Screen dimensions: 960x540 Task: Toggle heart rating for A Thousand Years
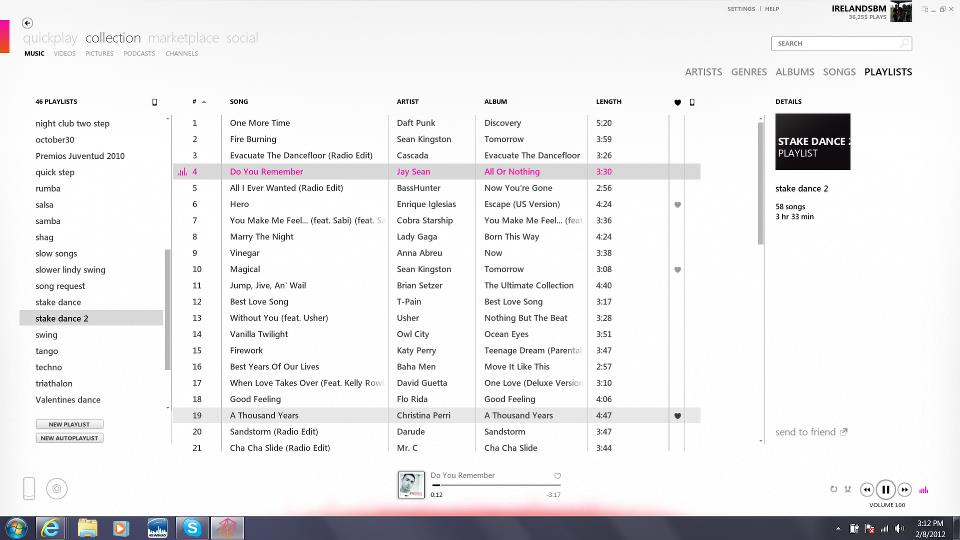point(677,416)
